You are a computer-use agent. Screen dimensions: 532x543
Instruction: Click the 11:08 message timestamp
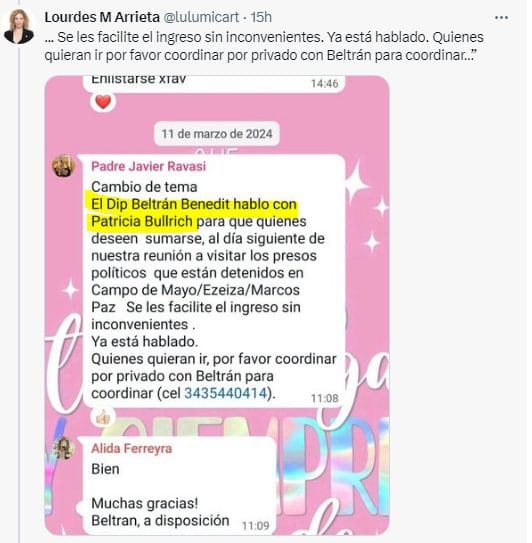click(325, 398)
